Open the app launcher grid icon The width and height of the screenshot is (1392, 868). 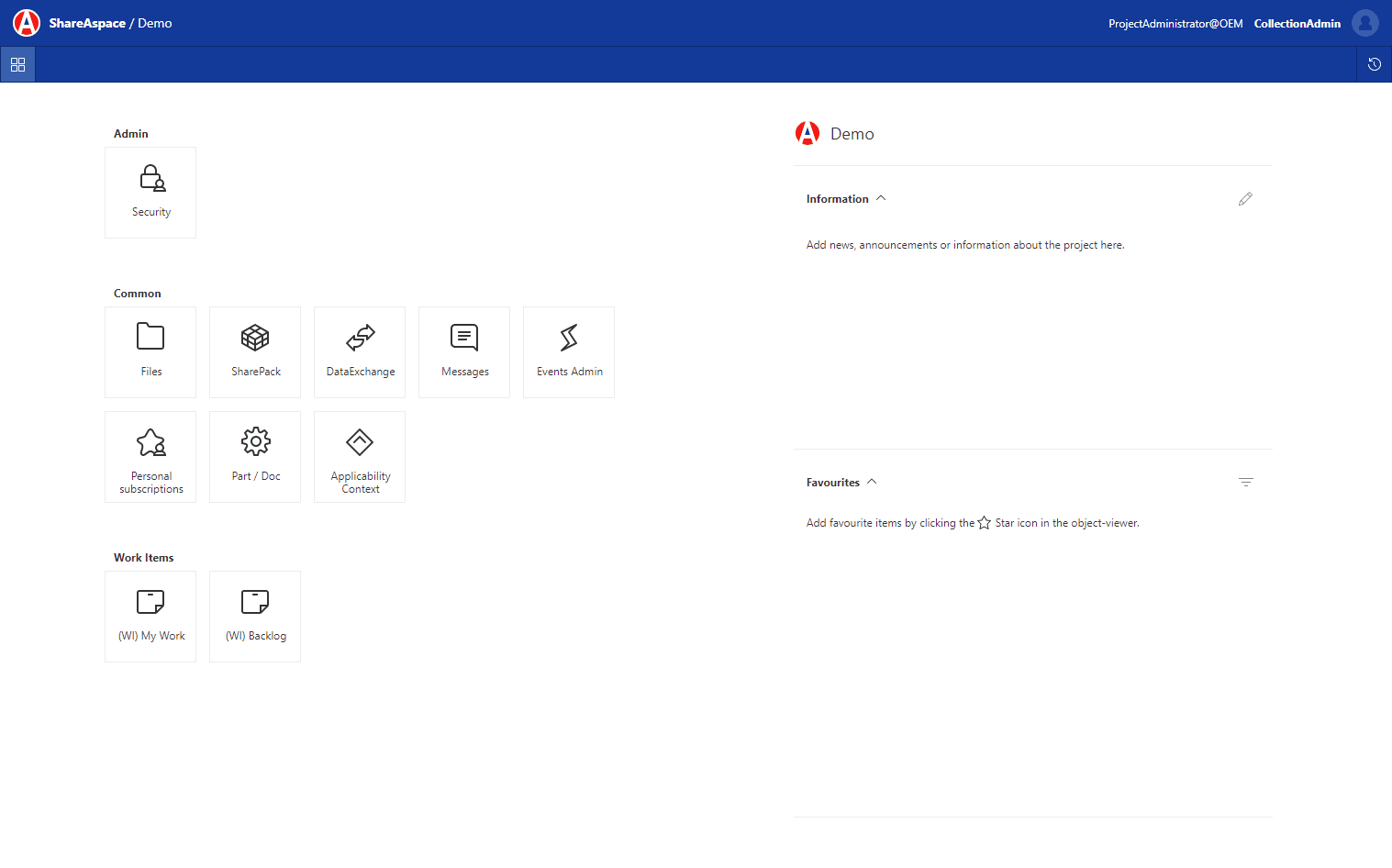(x=17, y=64)
